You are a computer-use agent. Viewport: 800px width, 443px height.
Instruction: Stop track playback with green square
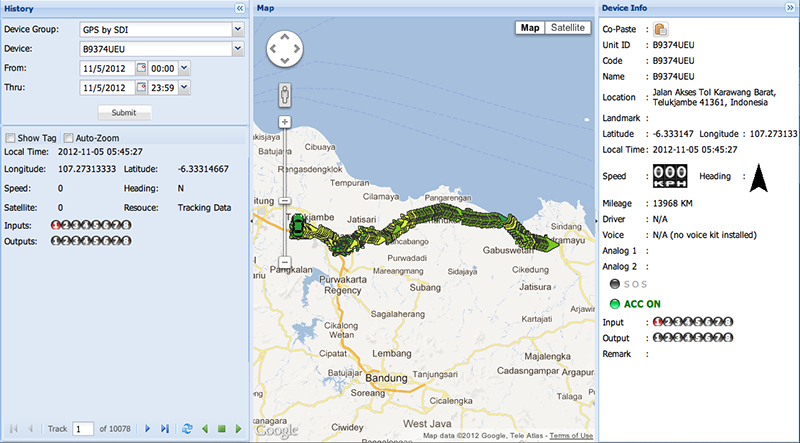point(222,428)
